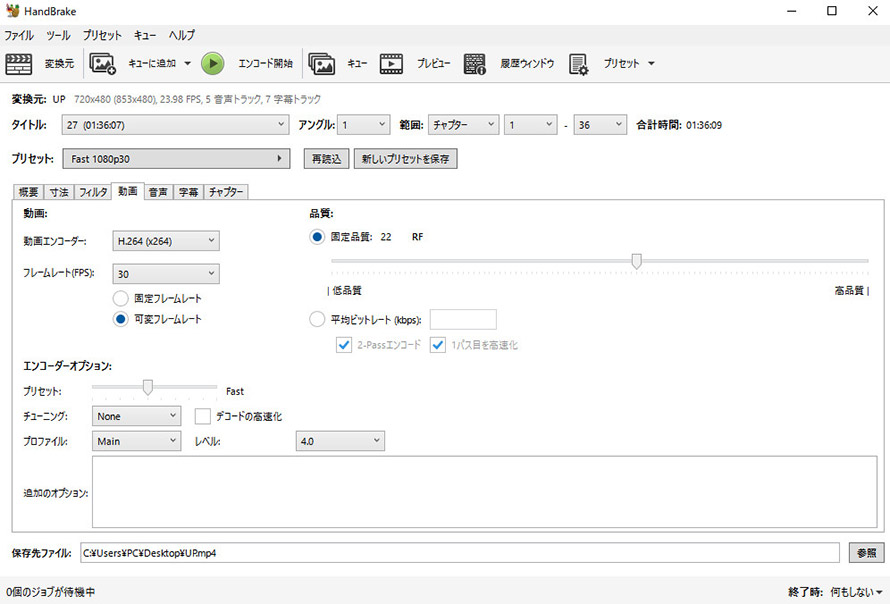Screen dimensions: 890x604
Task: Click the 新しいプリセットを保存 button
Action: click(405, 159)
